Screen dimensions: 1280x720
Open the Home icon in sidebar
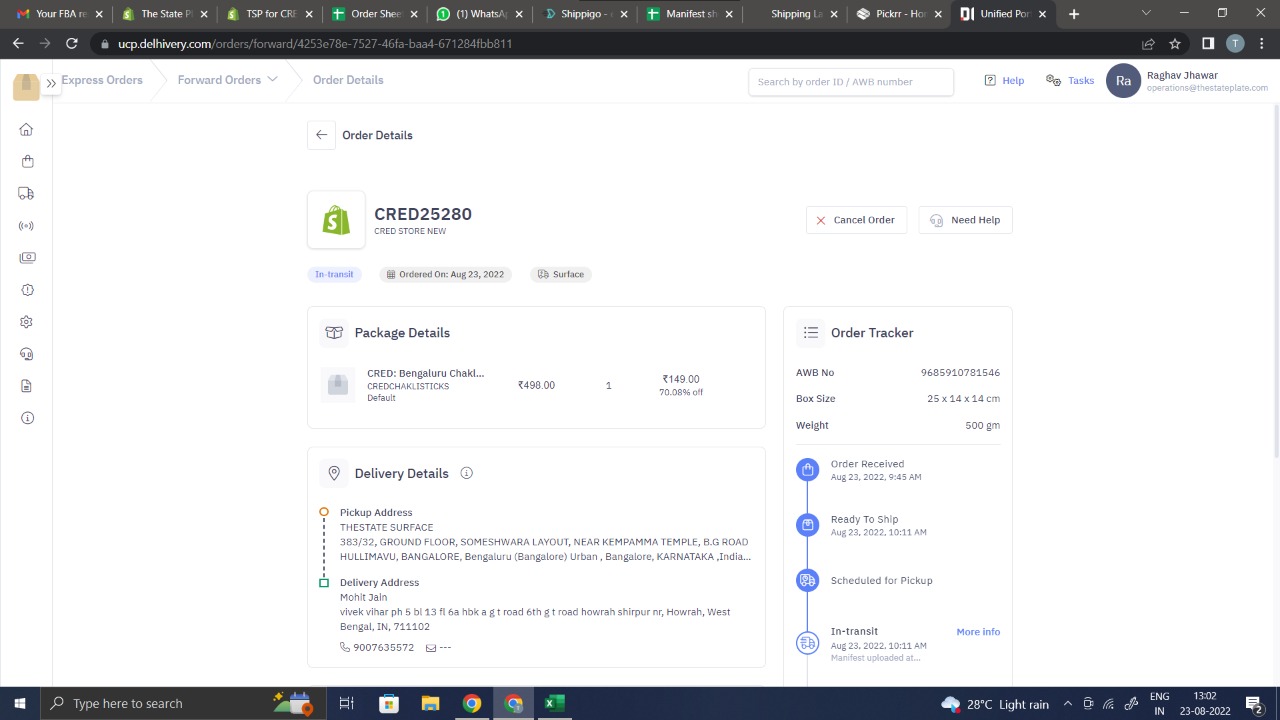(x=27, y=130)
